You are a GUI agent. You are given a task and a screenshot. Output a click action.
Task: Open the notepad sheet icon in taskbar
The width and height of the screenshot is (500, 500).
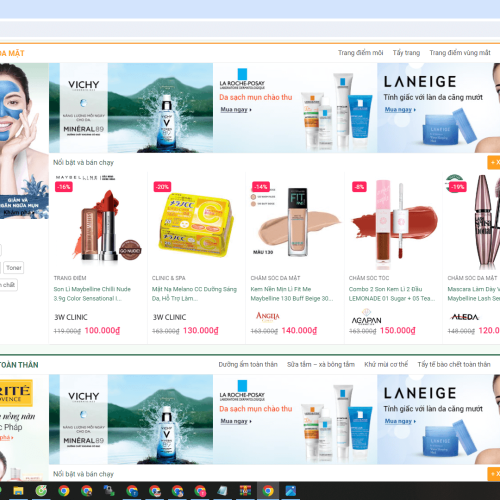tap(222, 491)
